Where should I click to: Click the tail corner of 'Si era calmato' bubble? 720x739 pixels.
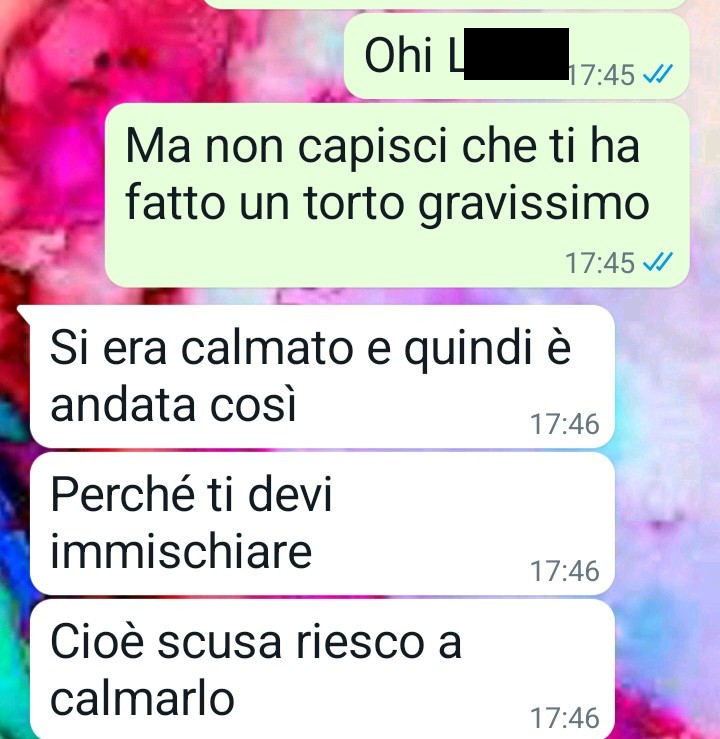tap(24, 312)
